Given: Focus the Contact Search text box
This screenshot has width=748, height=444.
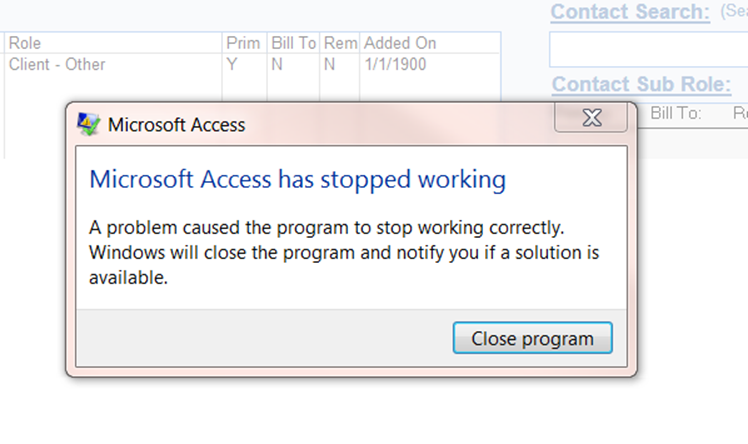Looking at the screenshot, I should 648,49.
